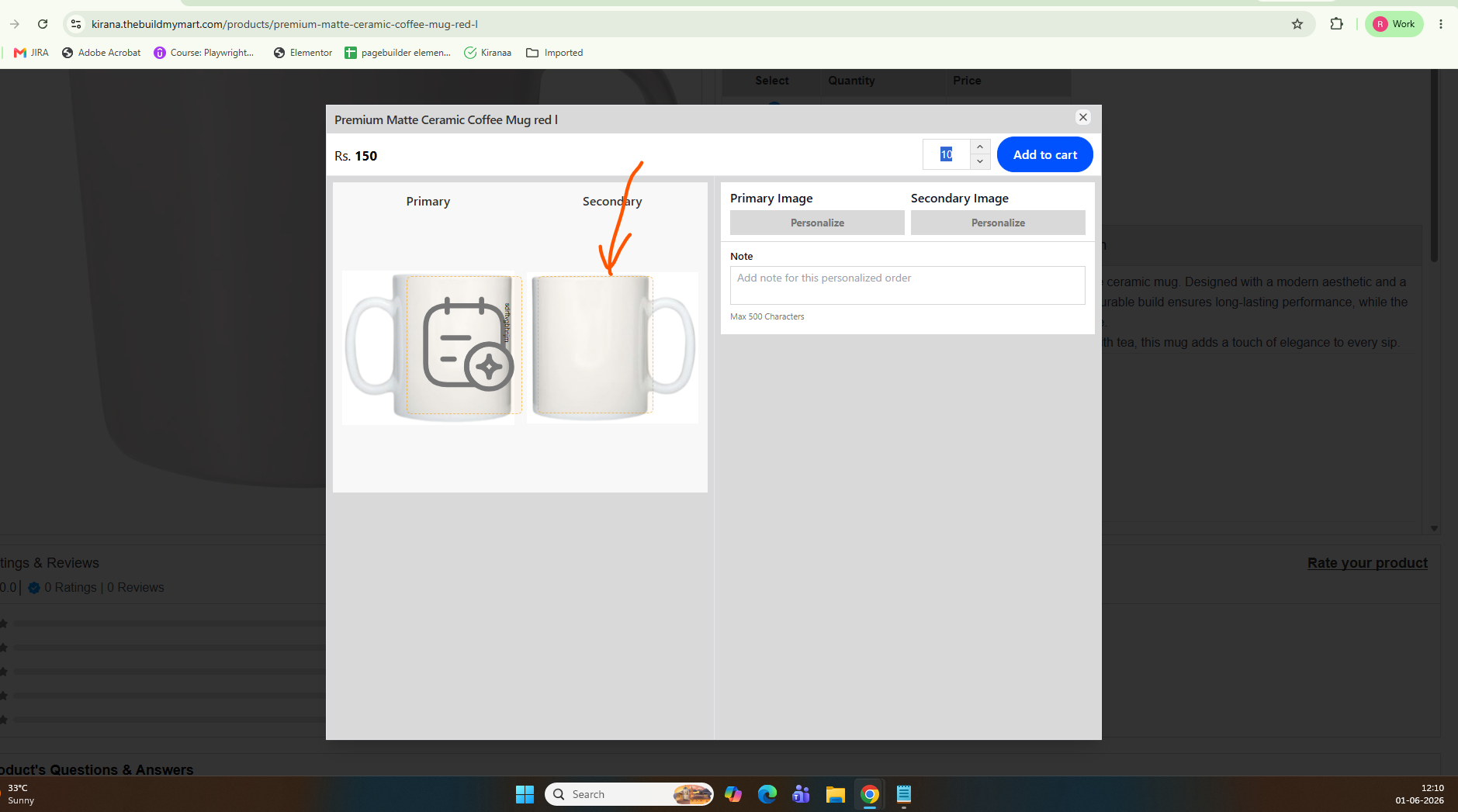Bookmark this page with the star icon

tap(1297, 24)
